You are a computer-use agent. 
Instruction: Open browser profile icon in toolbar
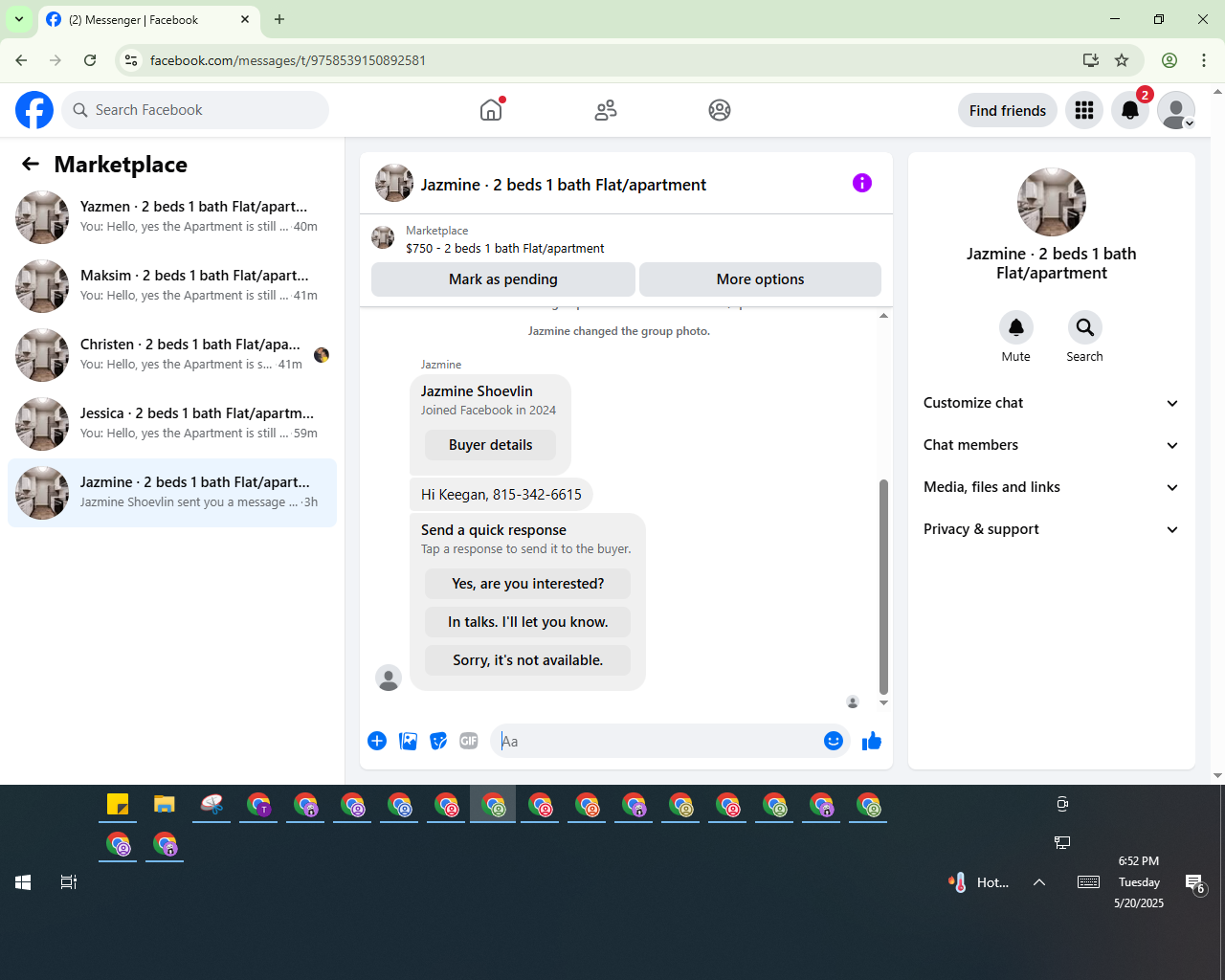[x=1169, y=60]
